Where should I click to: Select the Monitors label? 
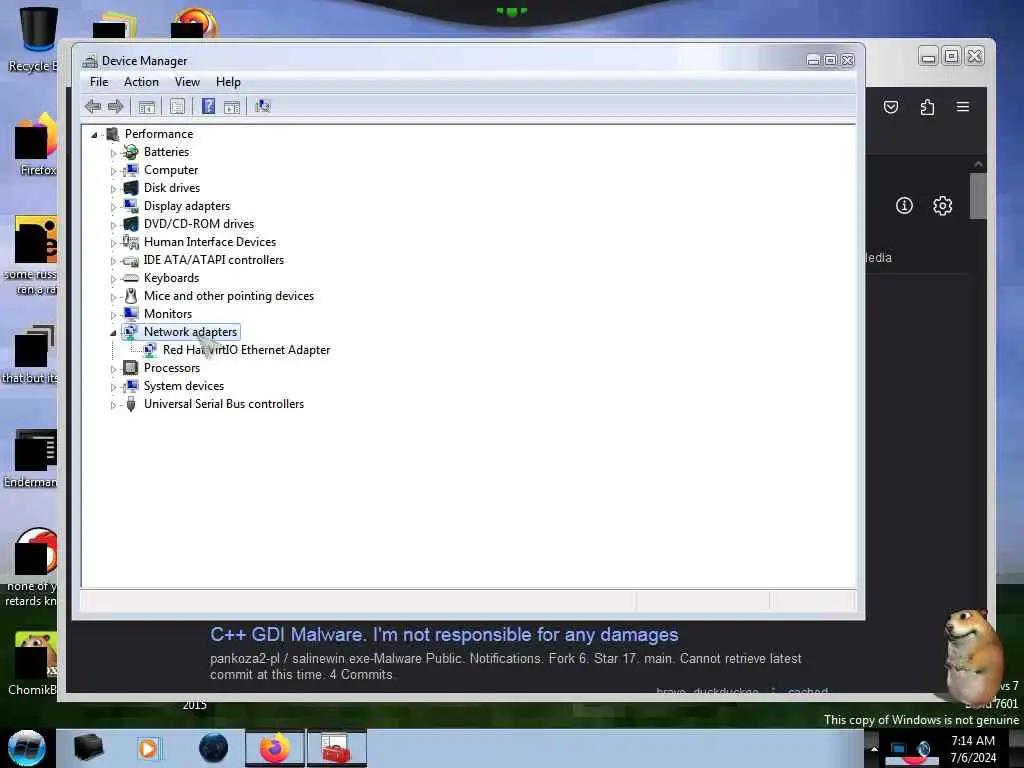[168, 314]
